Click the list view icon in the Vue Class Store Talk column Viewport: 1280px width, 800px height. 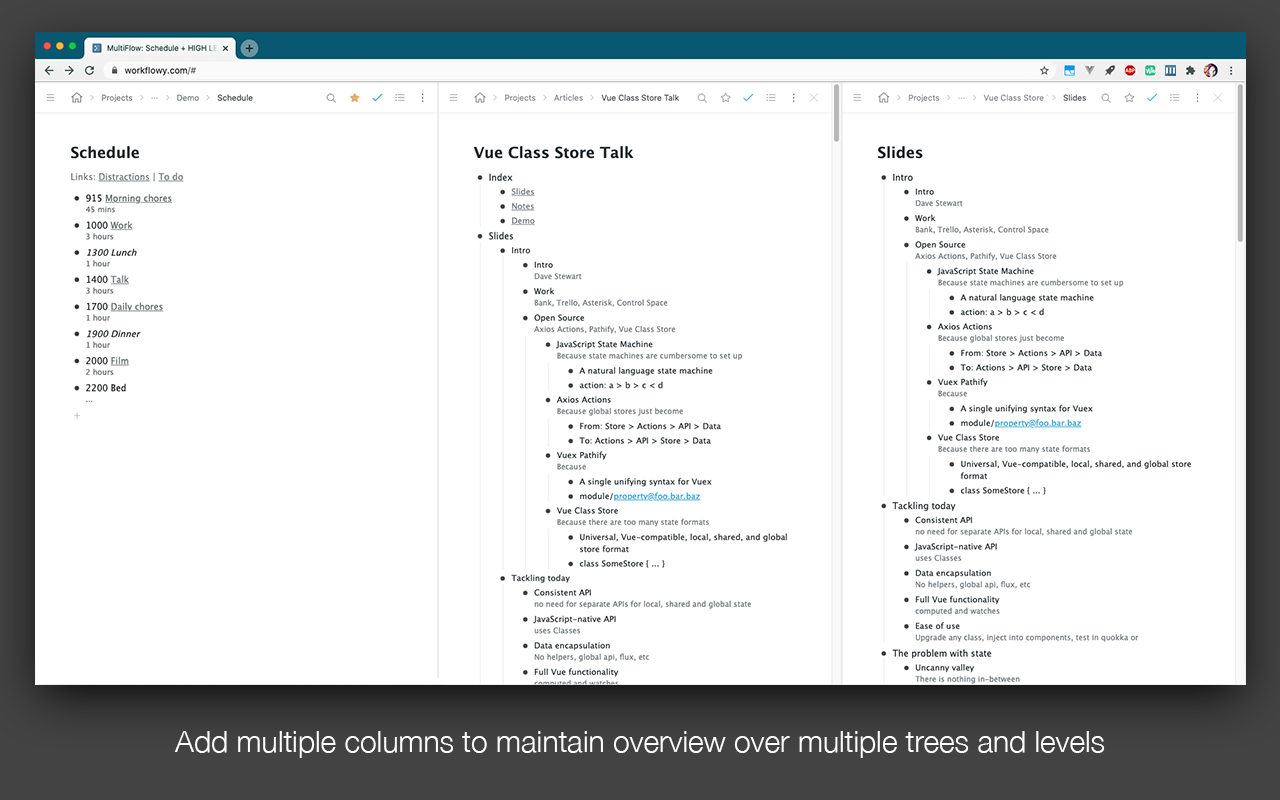pyautogui.click(x=771, y=97)
